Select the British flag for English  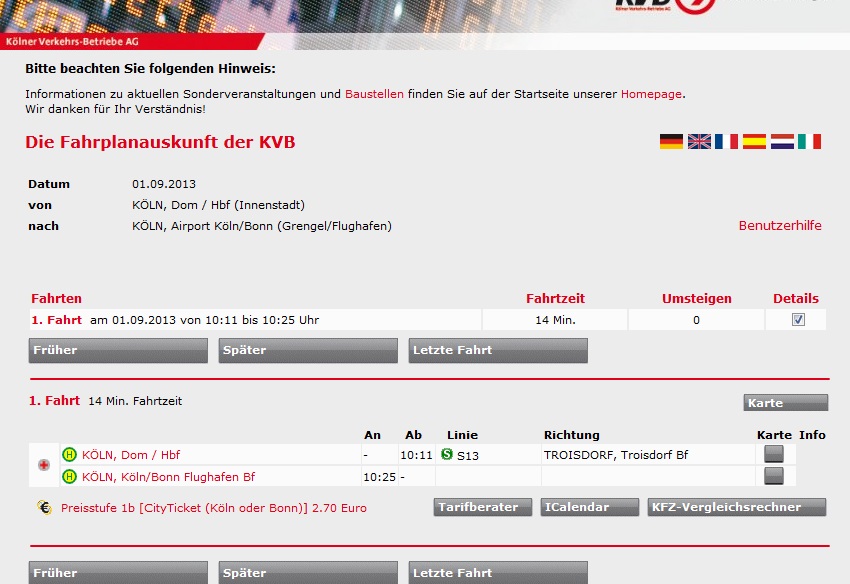coord(699,142)
